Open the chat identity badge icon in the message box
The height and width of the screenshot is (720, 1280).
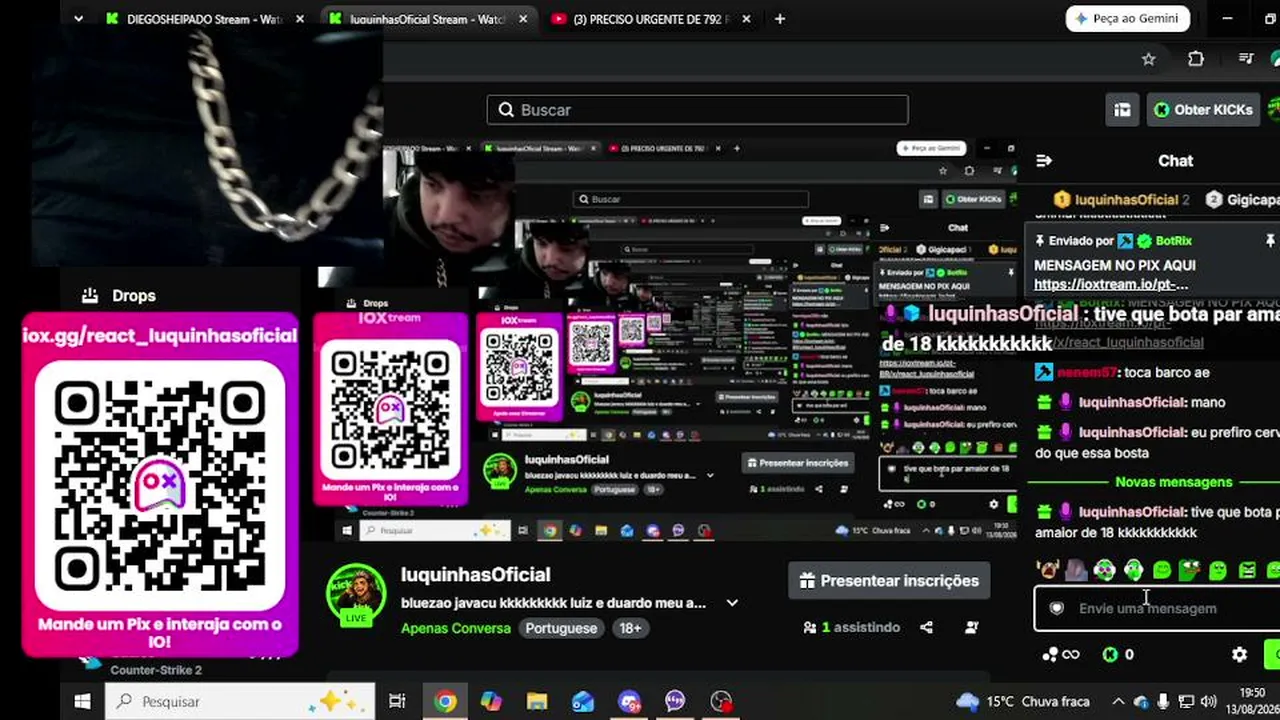coord(1056,609)
